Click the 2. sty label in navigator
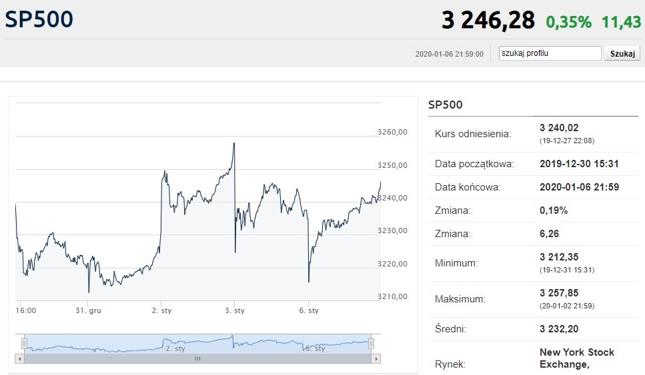Screen dimensions: 645x375 175,349
